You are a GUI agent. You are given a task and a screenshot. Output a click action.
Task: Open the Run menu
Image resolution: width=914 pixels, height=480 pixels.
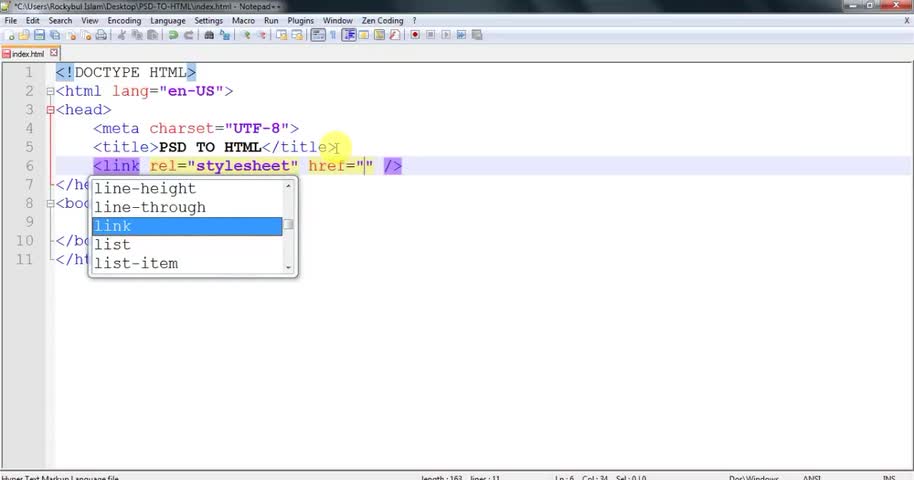[271, 20]
